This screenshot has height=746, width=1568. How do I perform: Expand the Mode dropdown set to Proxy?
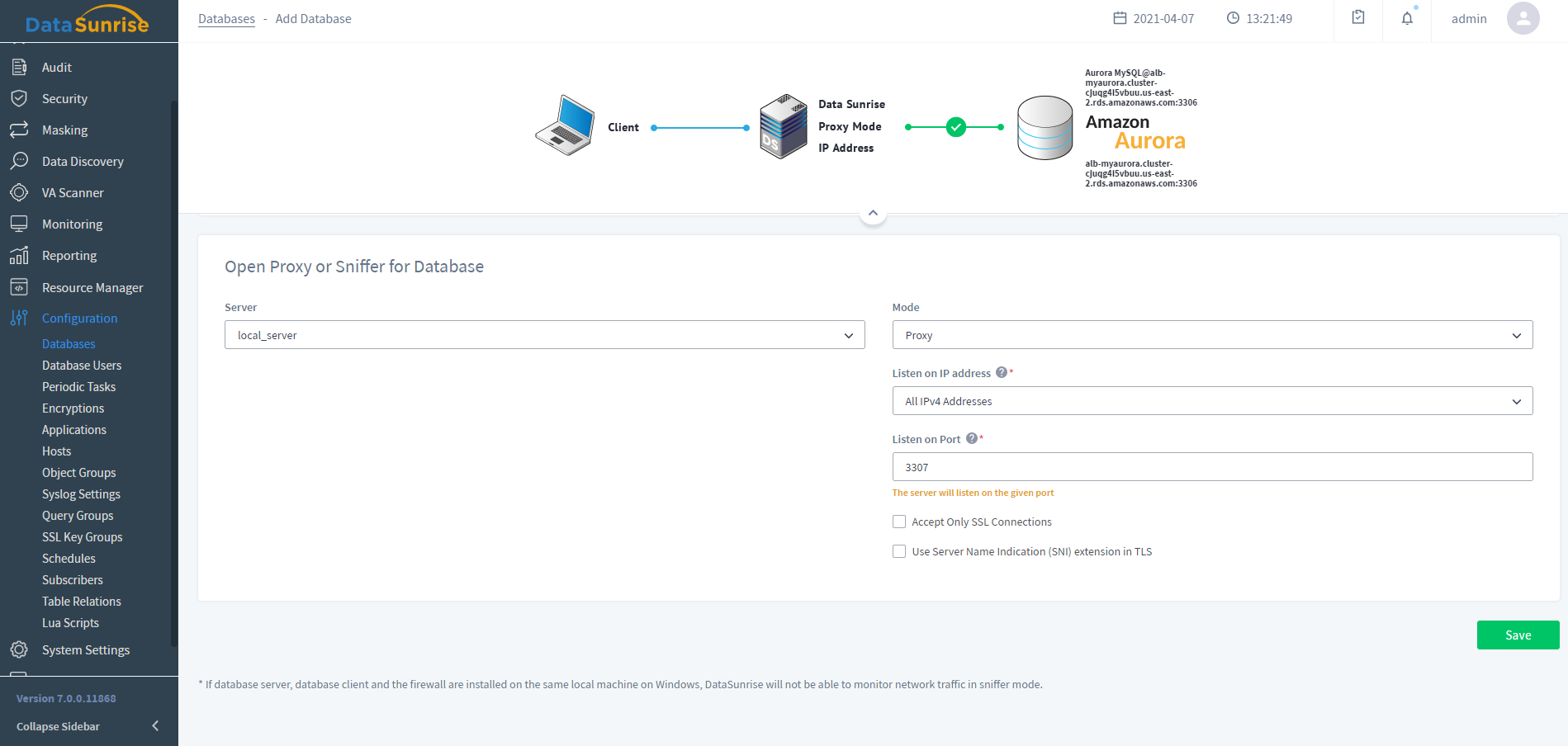pos(1211,335)
